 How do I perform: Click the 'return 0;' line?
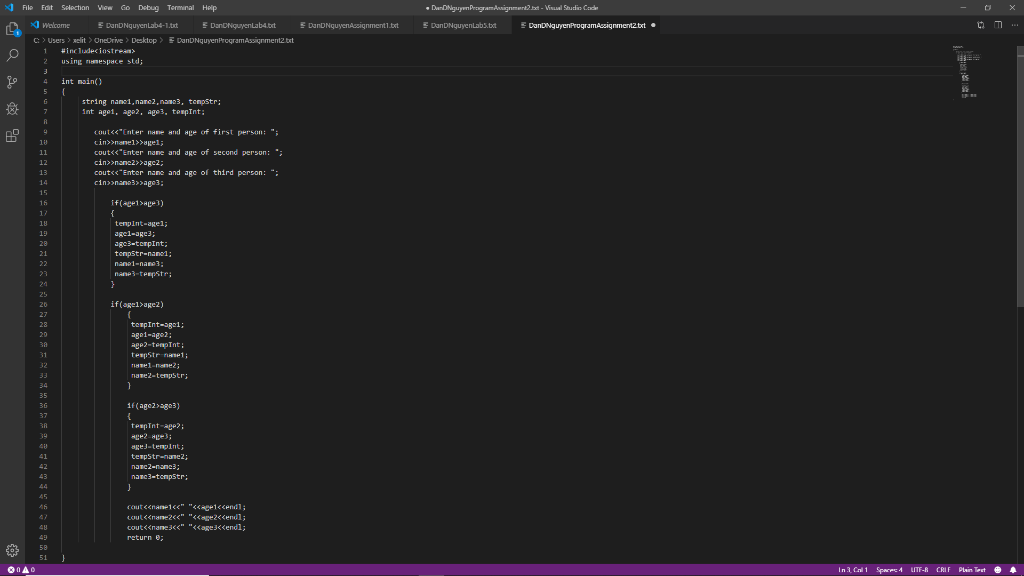(145, 537)
